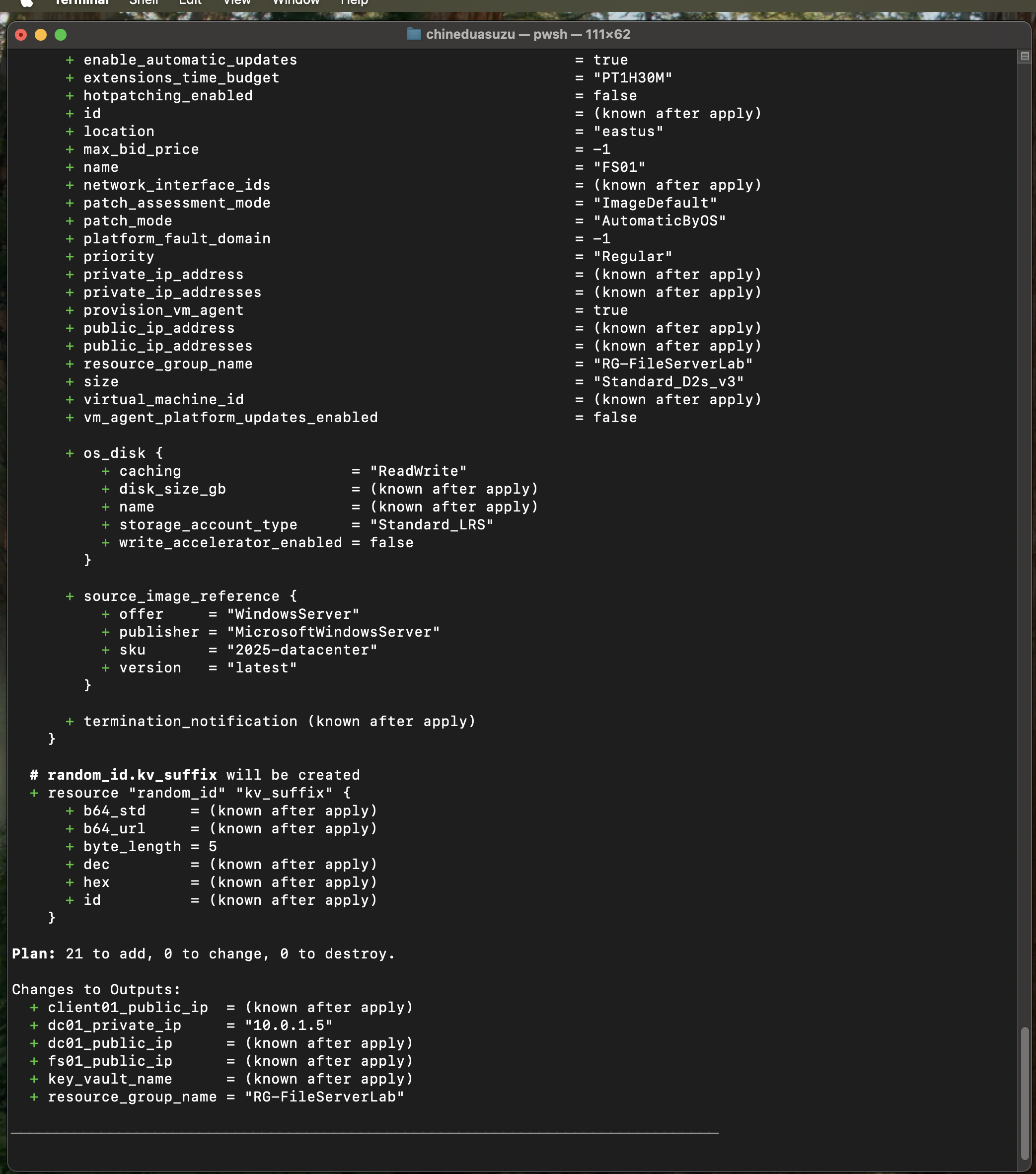The height and width of the screenshot is (1174, 1036).
Task: Click the window title 'chineduasuzu — pwsh — 111×62'
Action: point(528,34)
